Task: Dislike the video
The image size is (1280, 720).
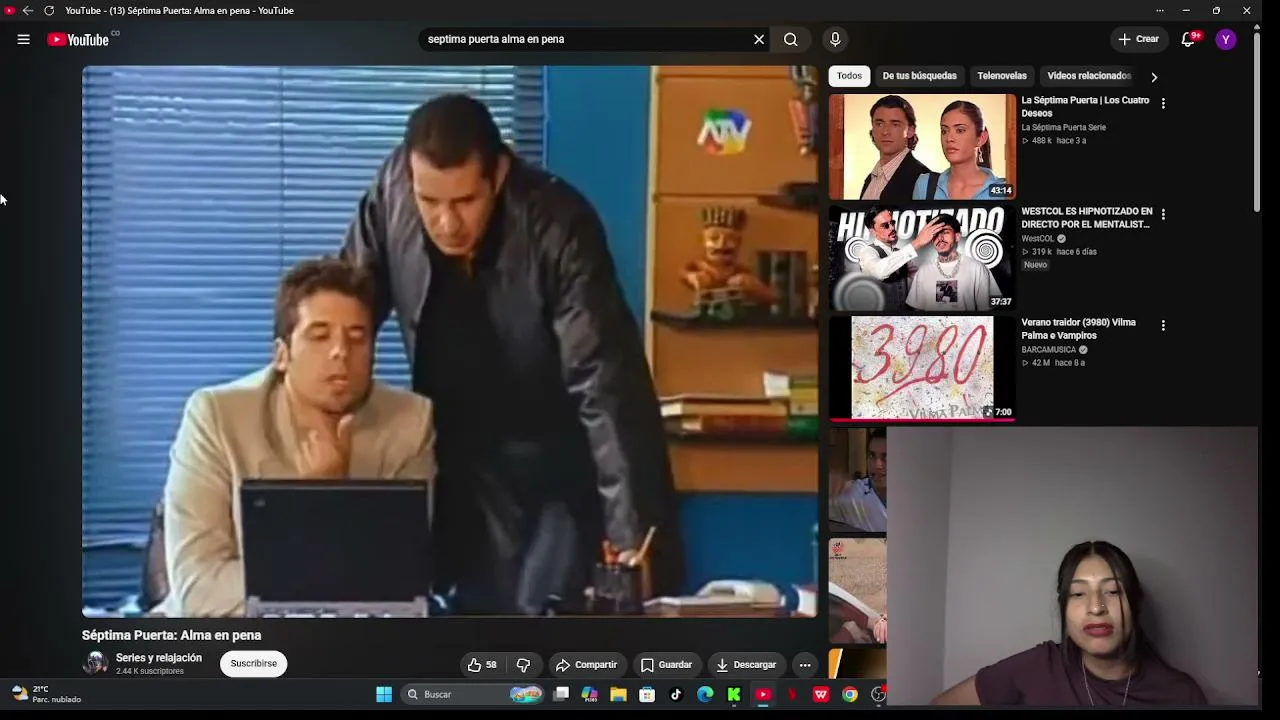Action: click(523, 665)
